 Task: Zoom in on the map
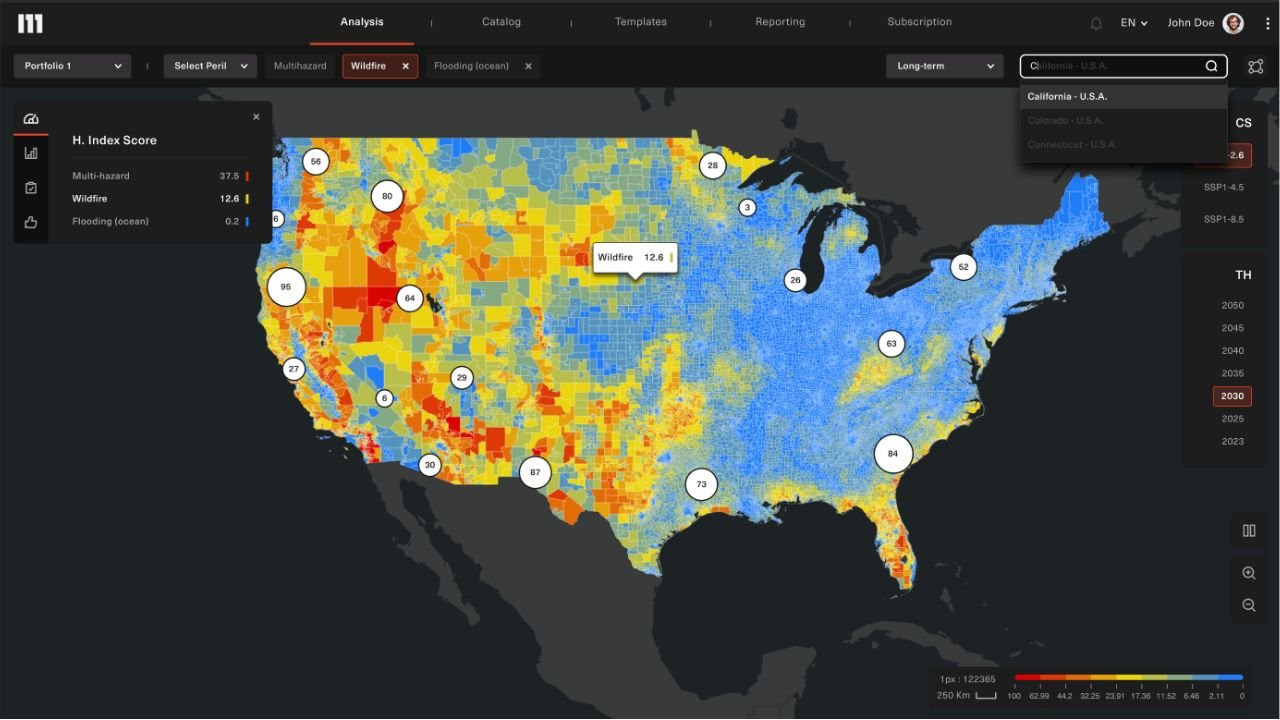pos(1248,573)
